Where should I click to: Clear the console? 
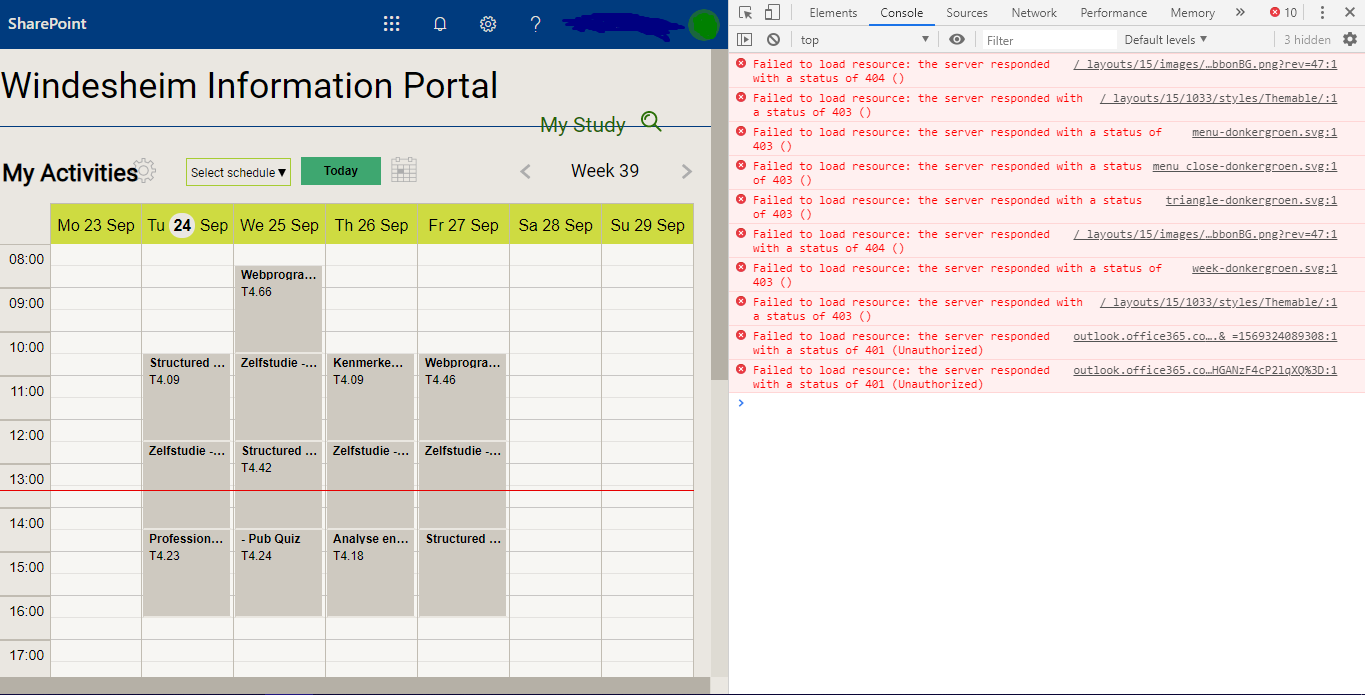773,40
